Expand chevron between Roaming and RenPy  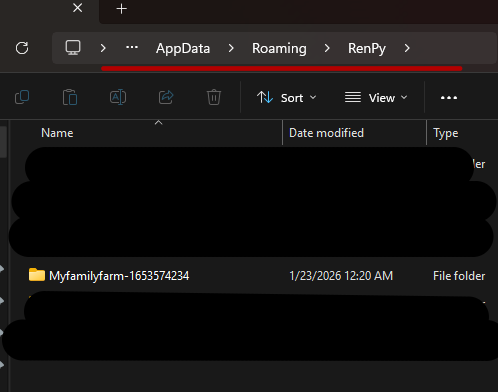[x=327, y=49]
